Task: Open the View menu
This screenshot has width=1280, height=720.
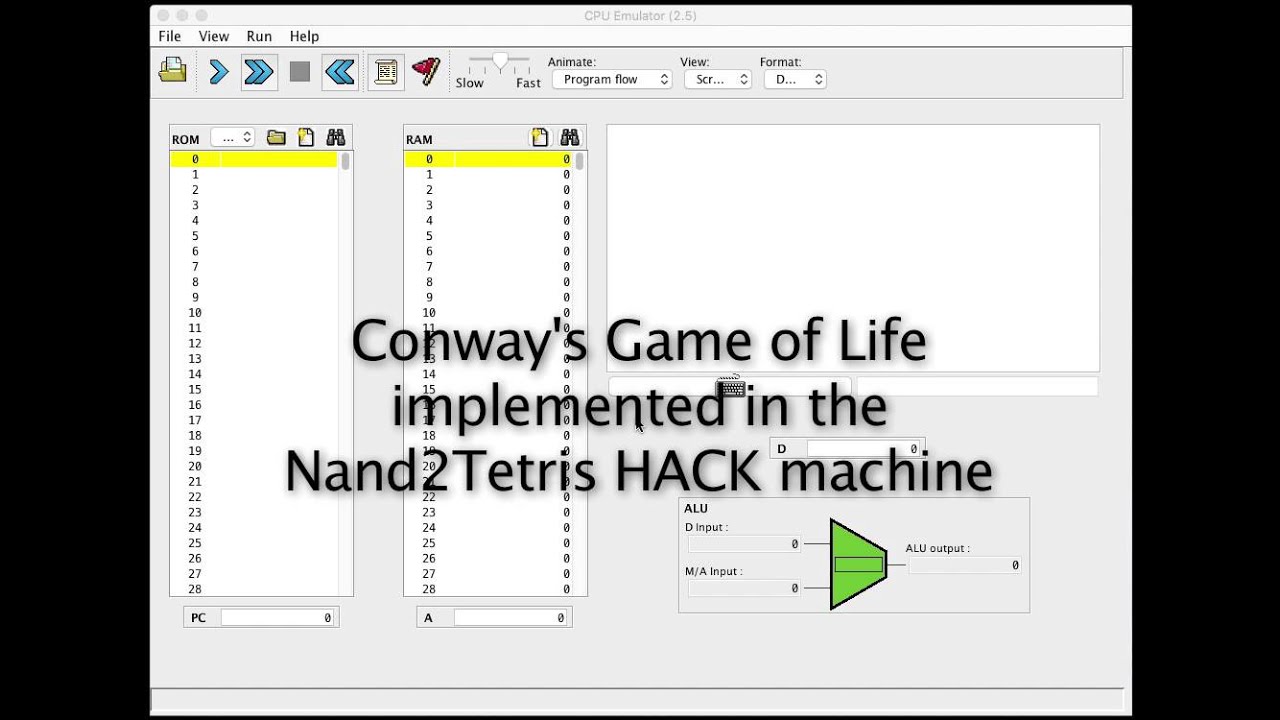Action: 214,36
